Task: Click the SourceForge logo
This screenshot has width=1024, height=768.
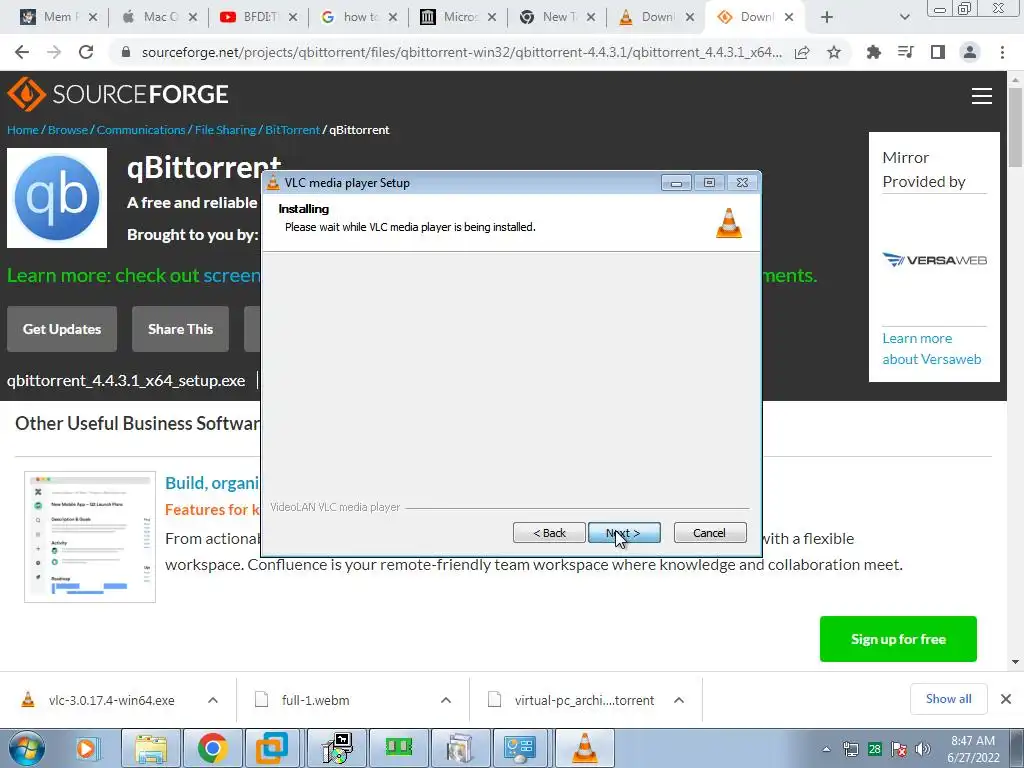Action: coord(118,94)
